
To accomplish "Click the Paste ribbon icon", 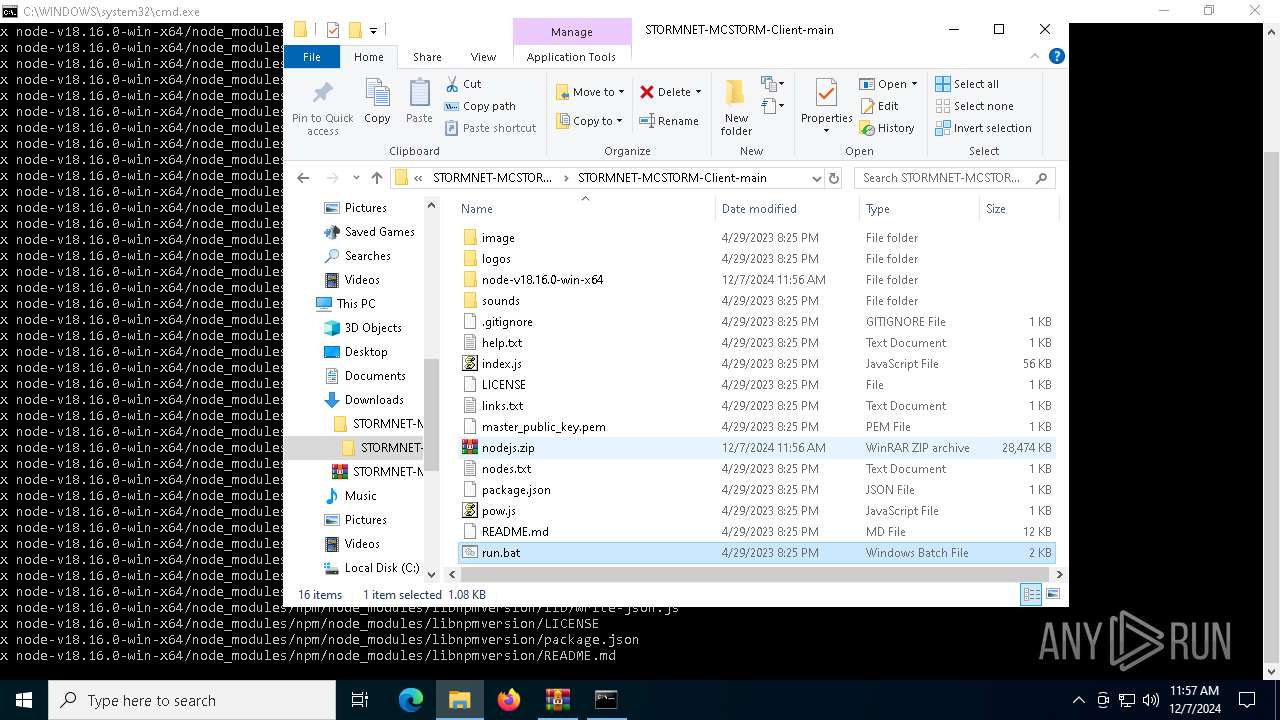I will pyautogui.click(x=419, y=102).
